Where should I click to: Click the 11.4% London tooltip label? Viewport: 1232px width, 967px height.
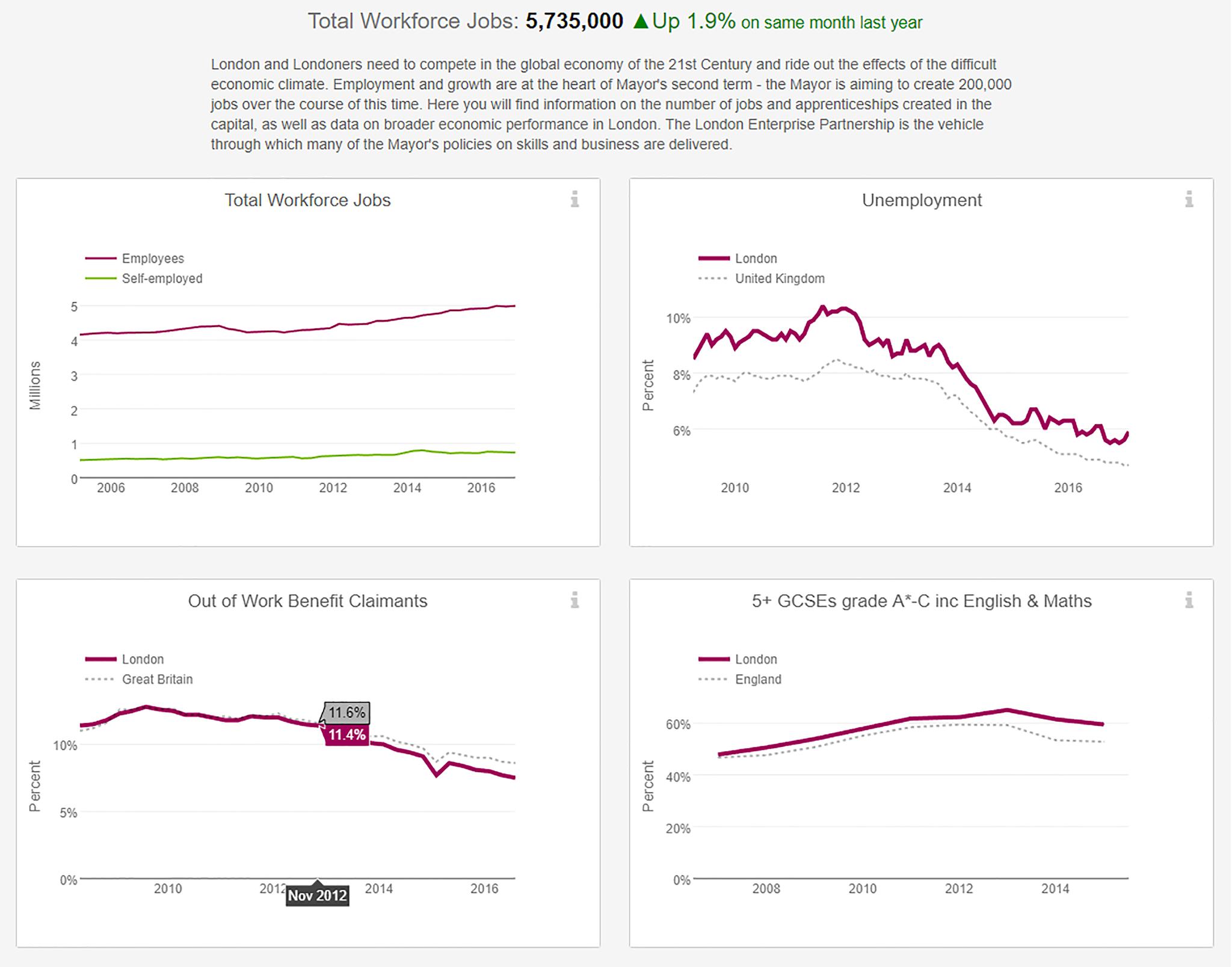coord(346,735)
